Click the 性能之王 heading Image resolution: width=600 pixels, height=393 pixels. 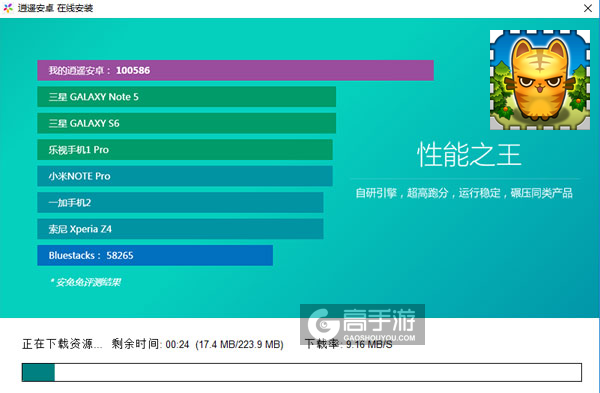pos(469,155)
